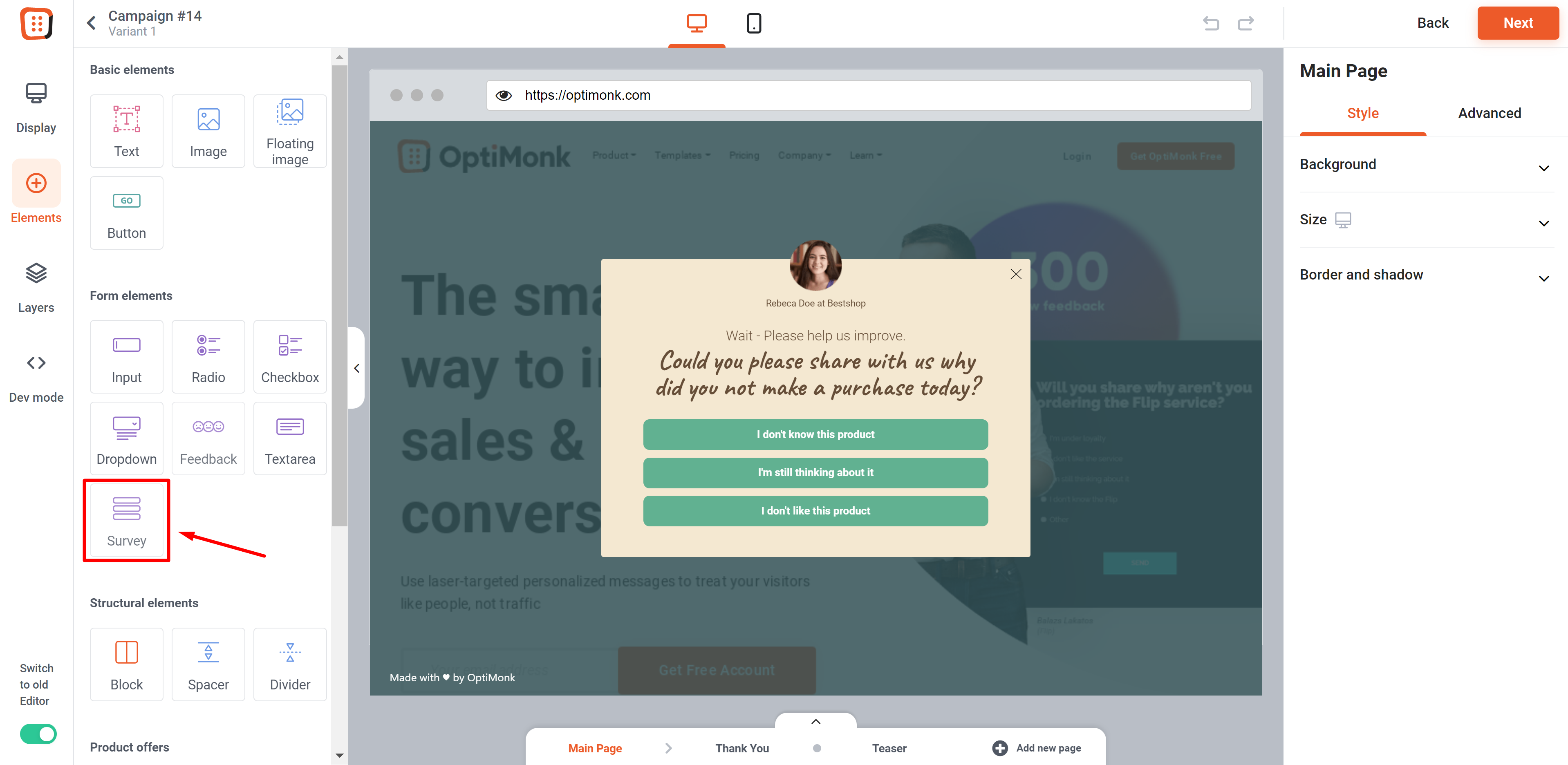
Task: Switch to mobile preview icon
Action: [x=754, y=23]
